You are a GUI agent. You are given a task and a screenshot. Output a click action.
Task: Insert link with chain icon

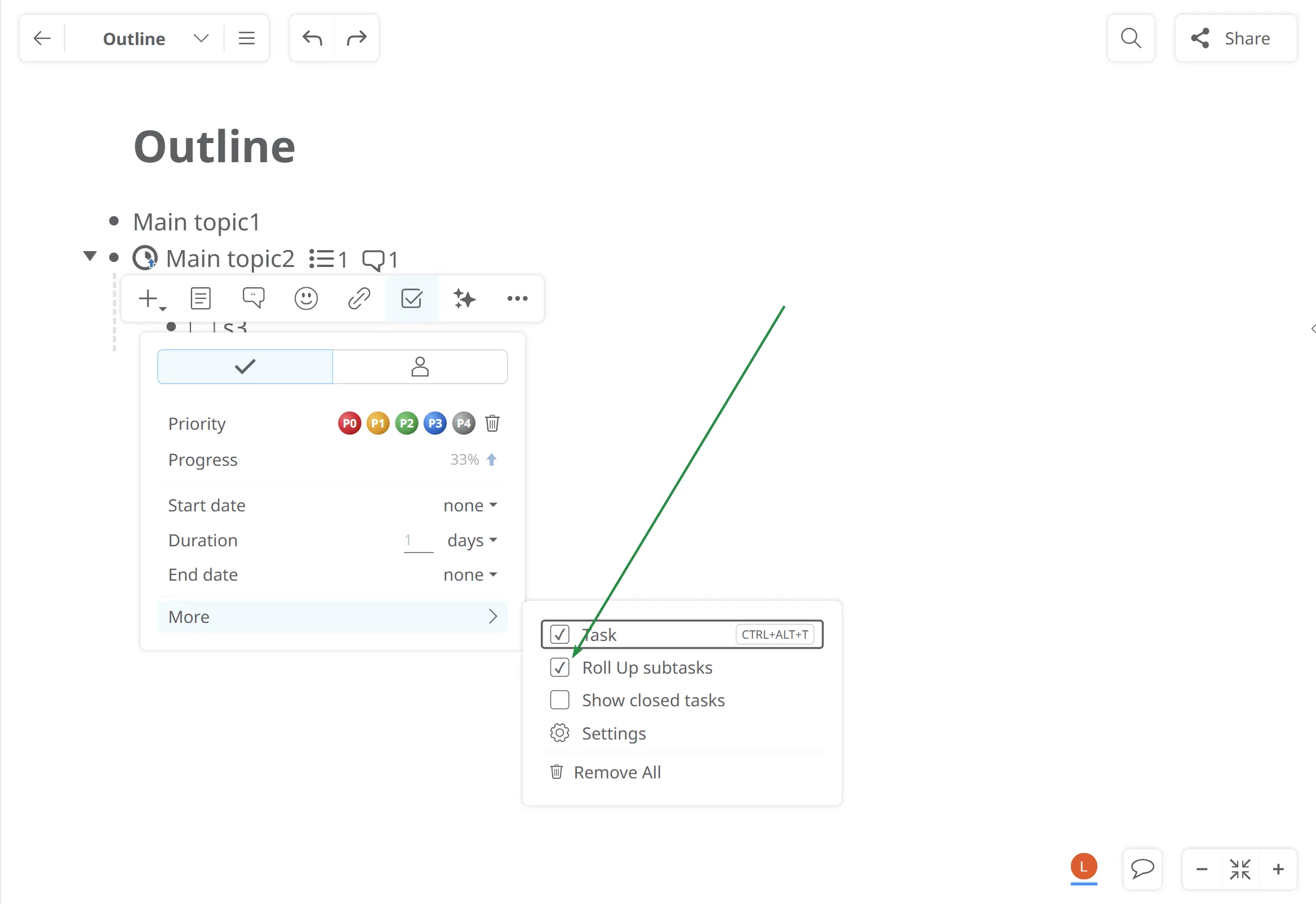[x=359, y=299]
